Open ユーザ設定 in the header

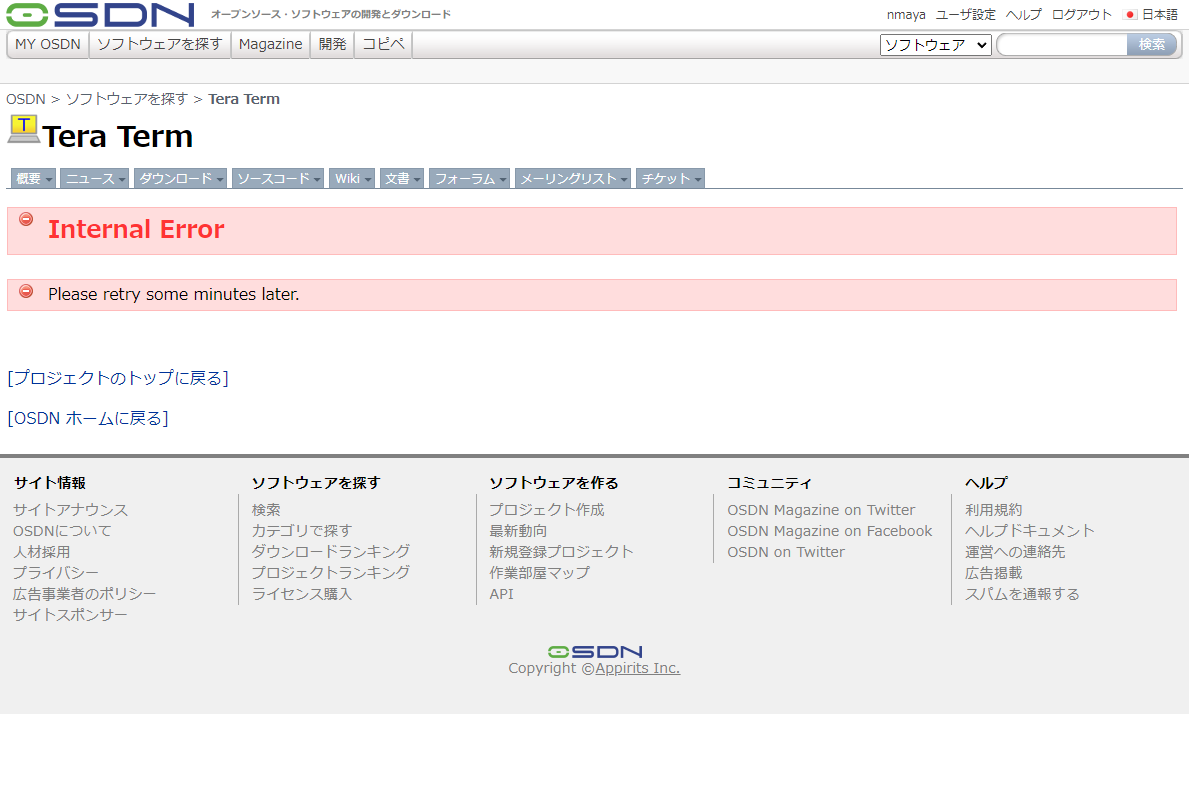point(965,14)
